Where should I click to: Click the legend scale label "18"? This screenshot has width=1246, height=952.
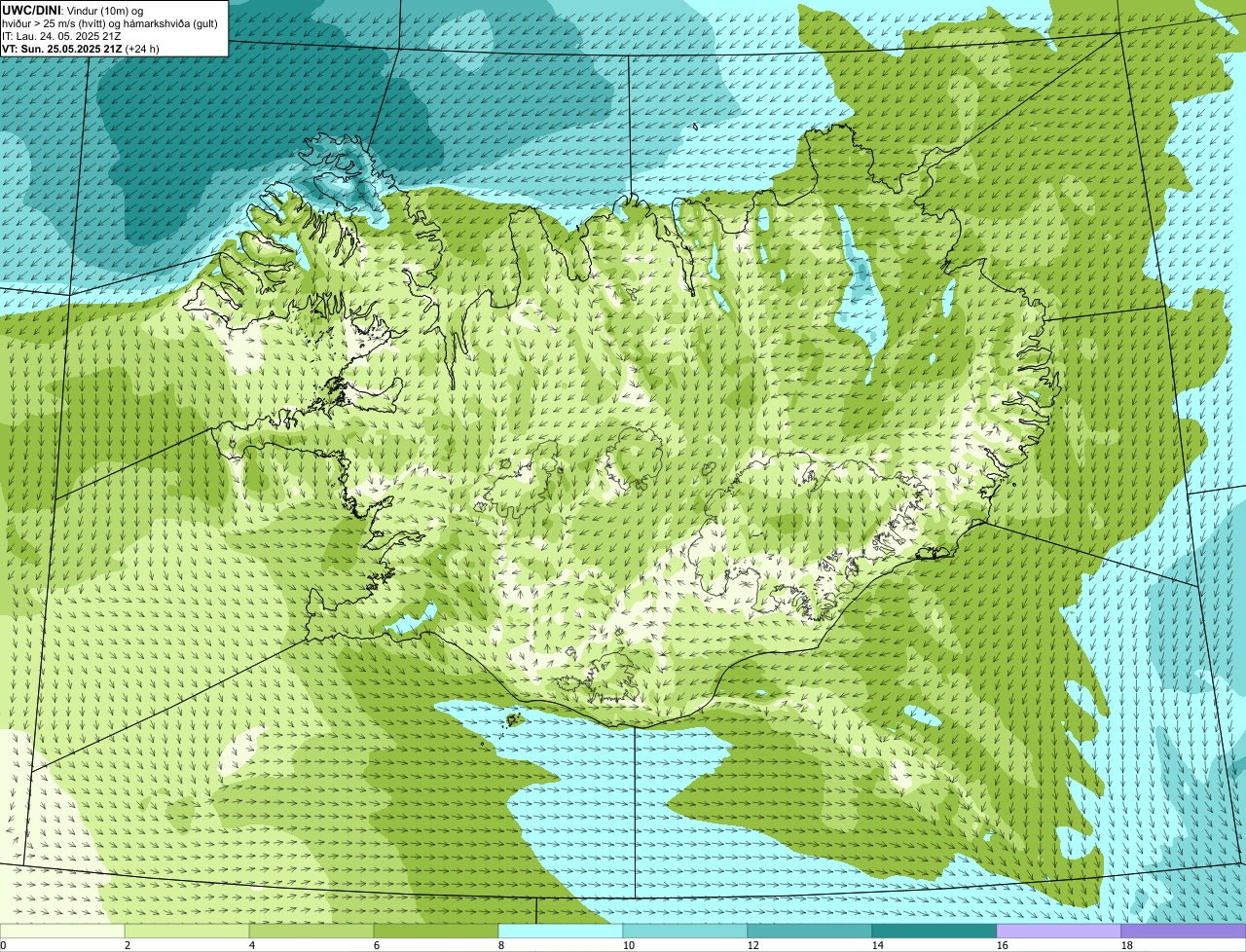(1127, 945)
